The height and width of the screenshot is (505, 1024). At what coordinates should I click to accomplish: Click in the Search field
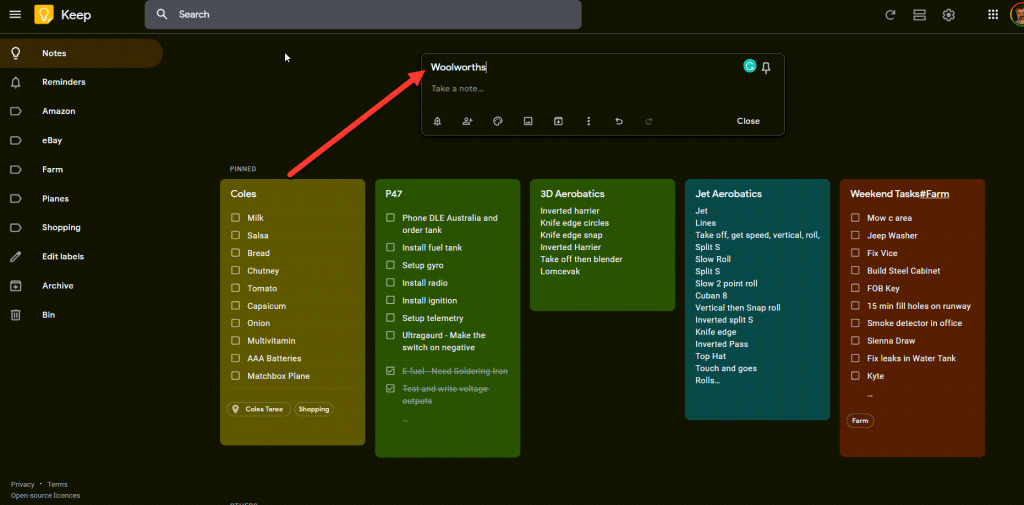[363, 14]
